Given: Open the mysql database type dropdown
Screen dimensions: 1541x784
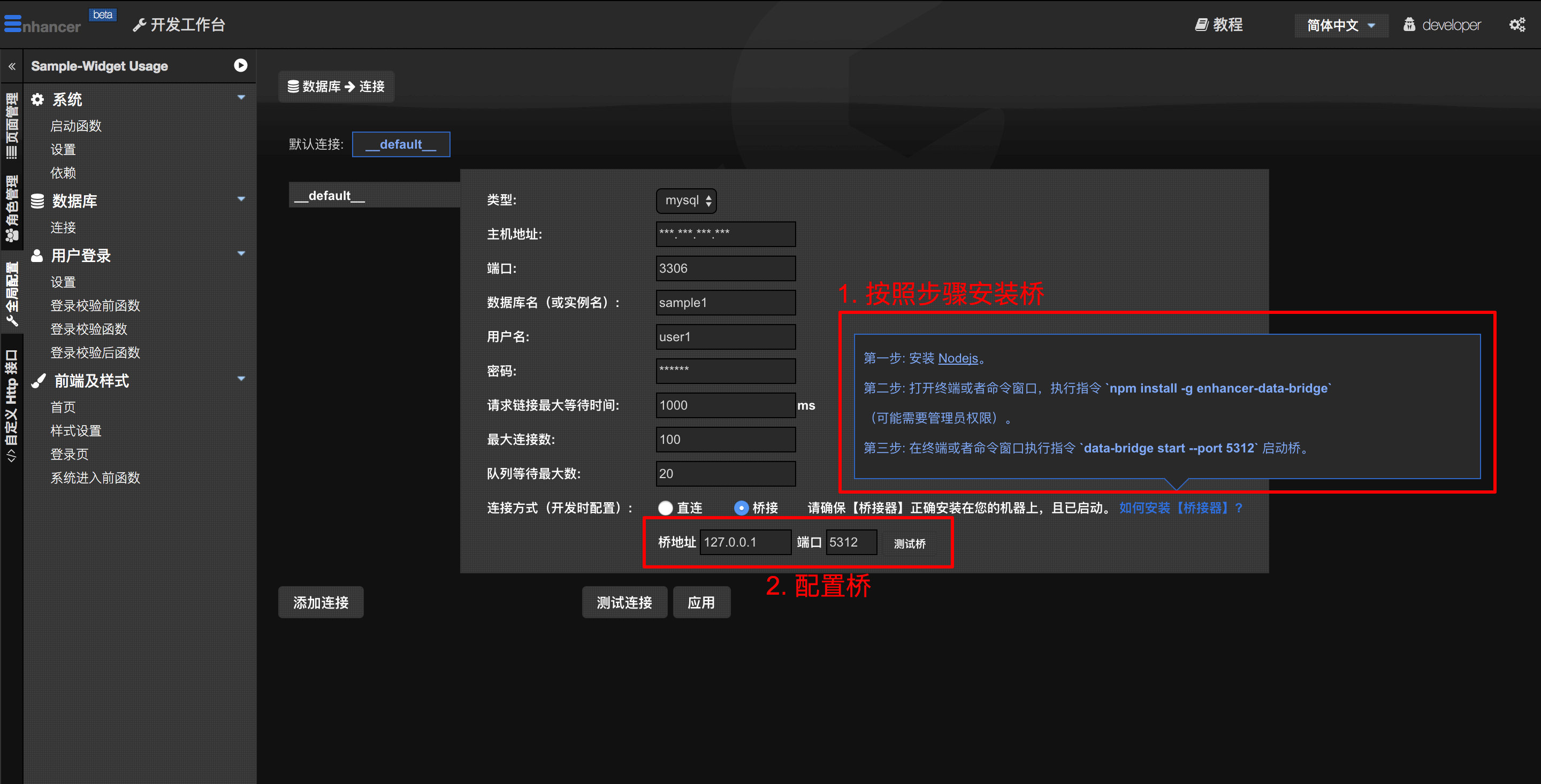Looking at the screenshot, I should [x=686, y=201].
